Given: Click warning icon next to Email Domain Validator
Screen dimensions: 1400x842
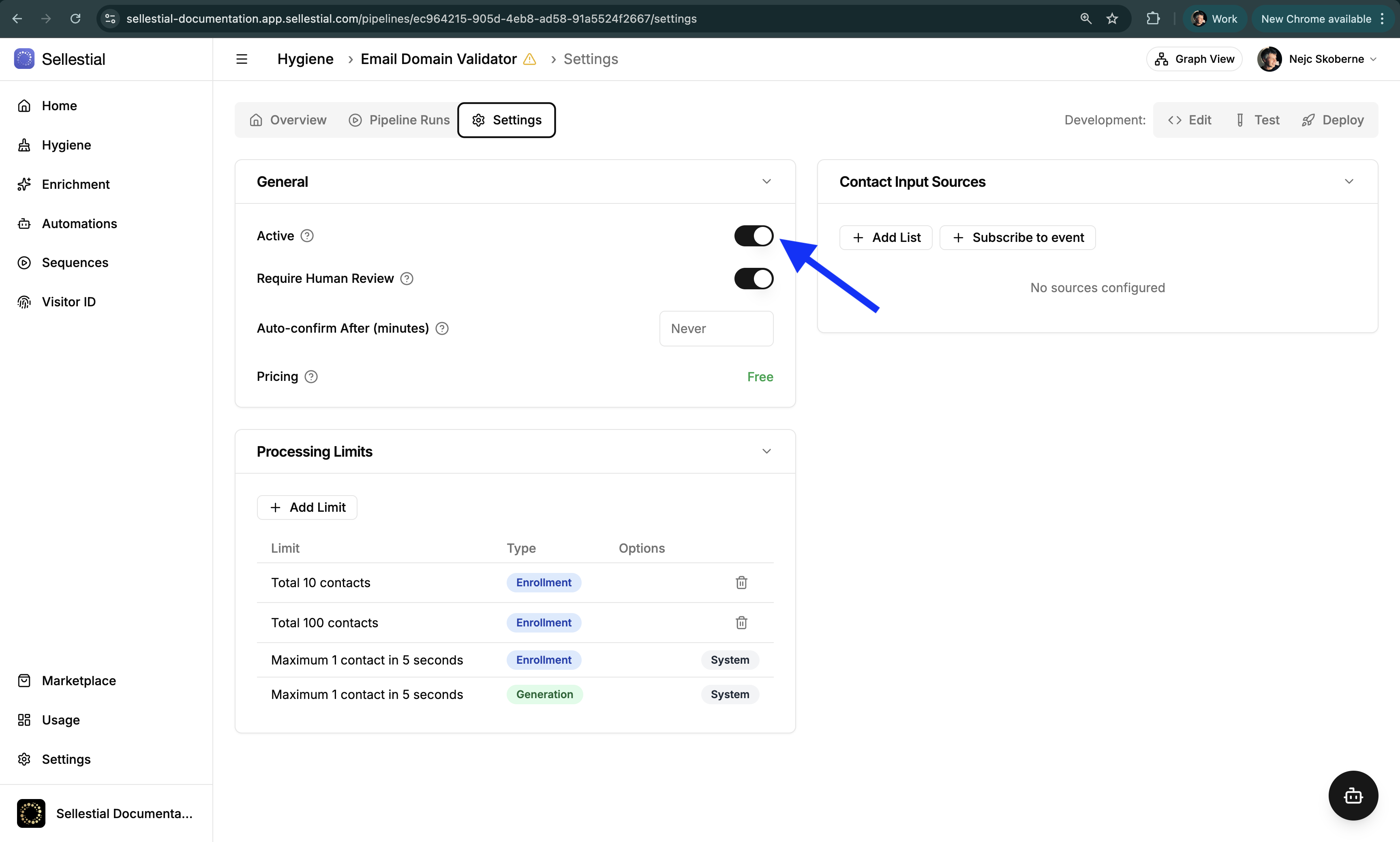Looking at the screenshot, I should coord(529,59).
